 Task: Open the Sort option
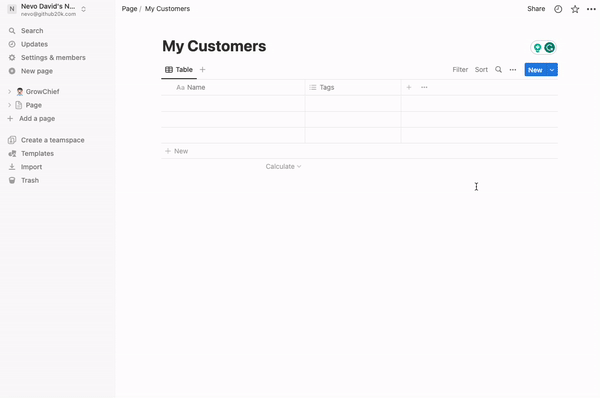[481, 70]
